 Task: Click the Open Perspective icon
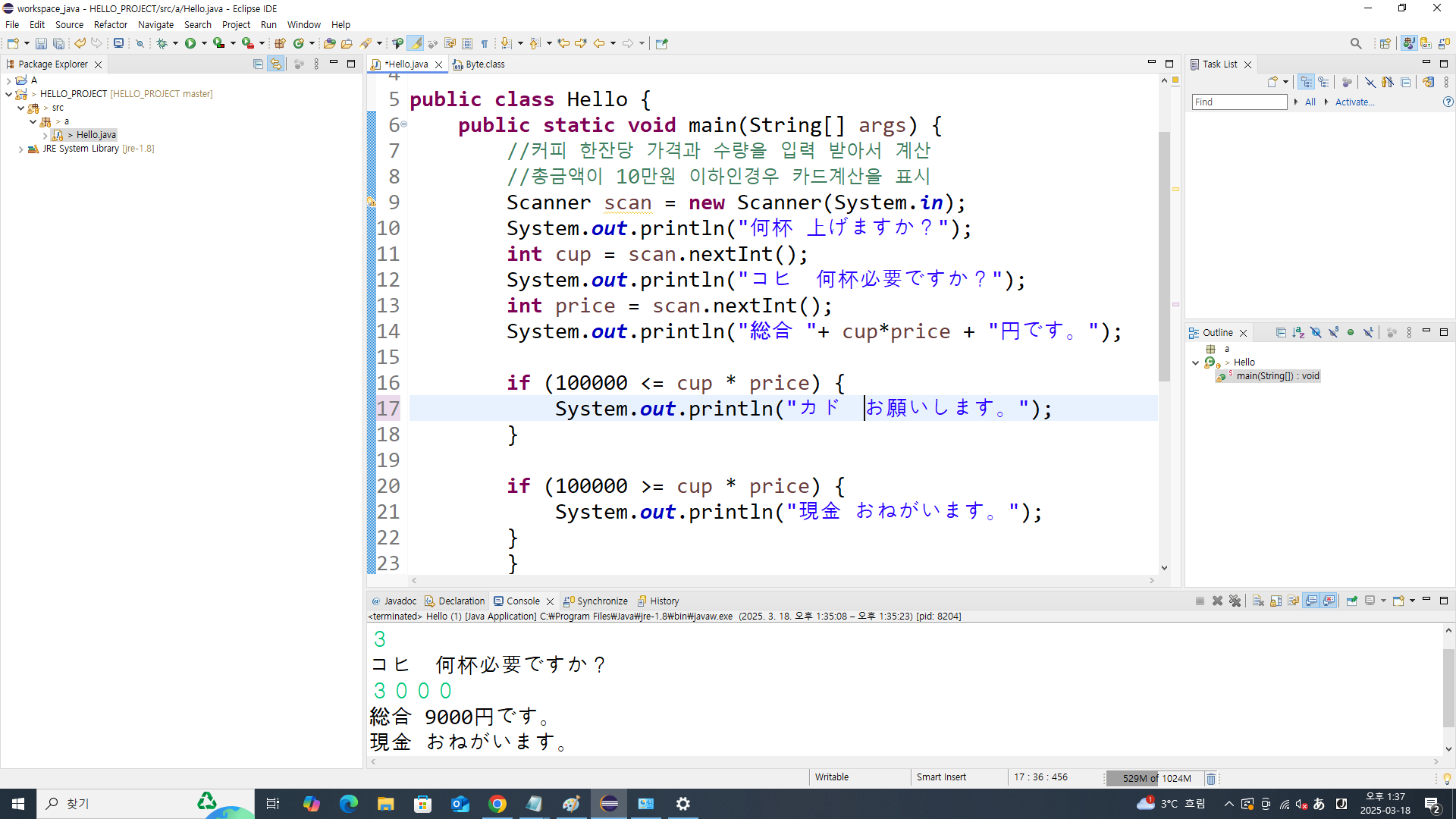coord(1385,44)
